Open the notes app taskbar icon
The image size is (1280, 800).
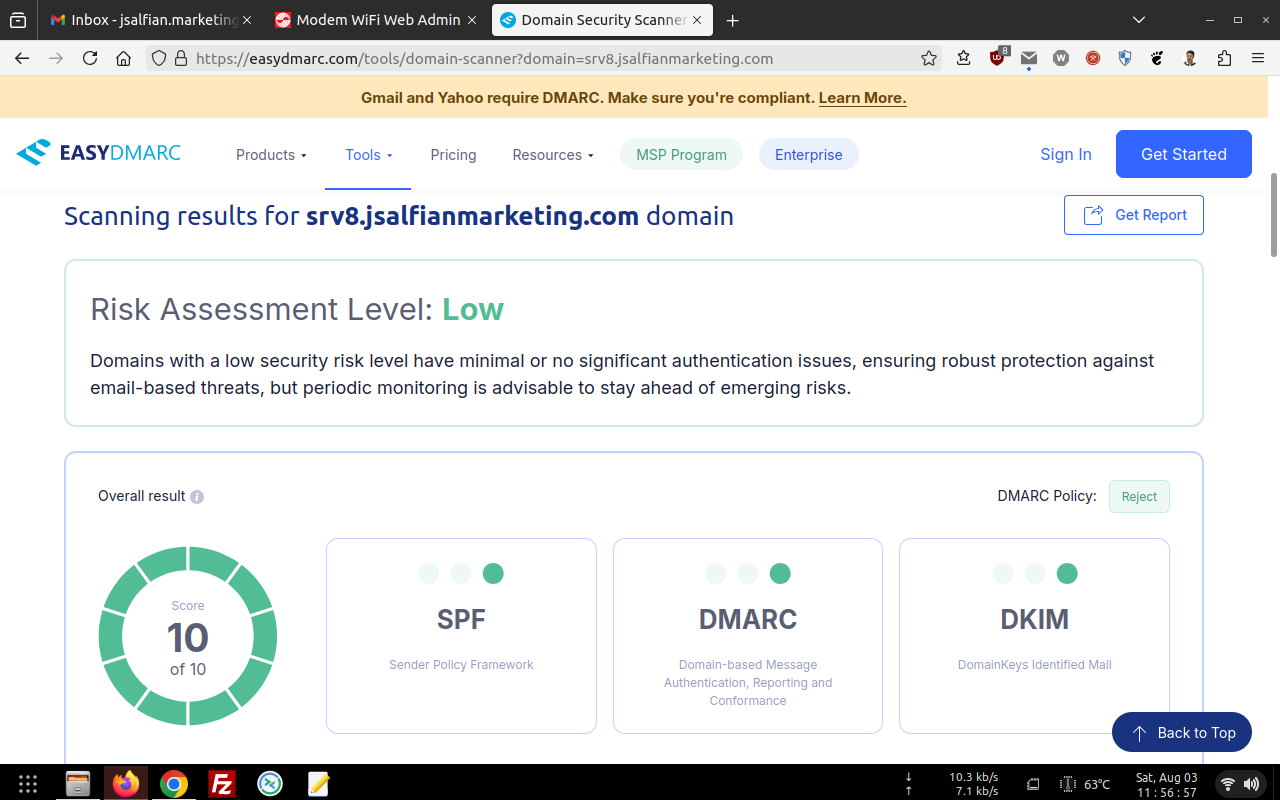[x=318, y=783]
